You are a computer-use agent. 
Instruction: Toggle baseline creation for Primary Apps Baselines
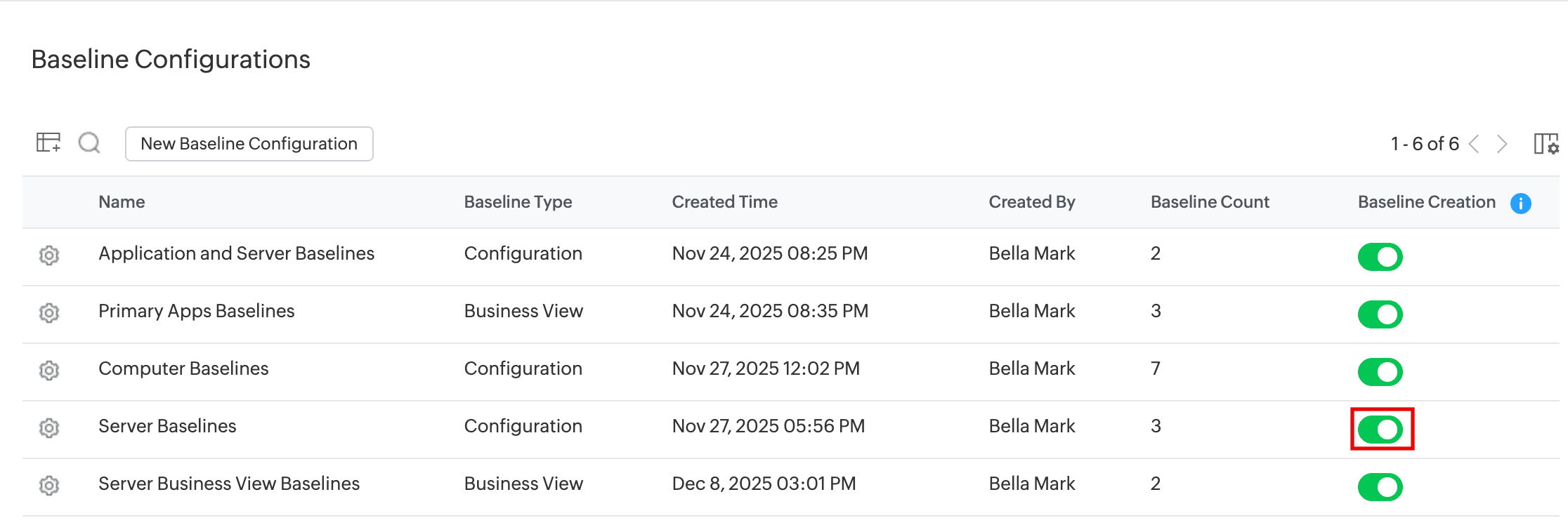point(1380,314)
